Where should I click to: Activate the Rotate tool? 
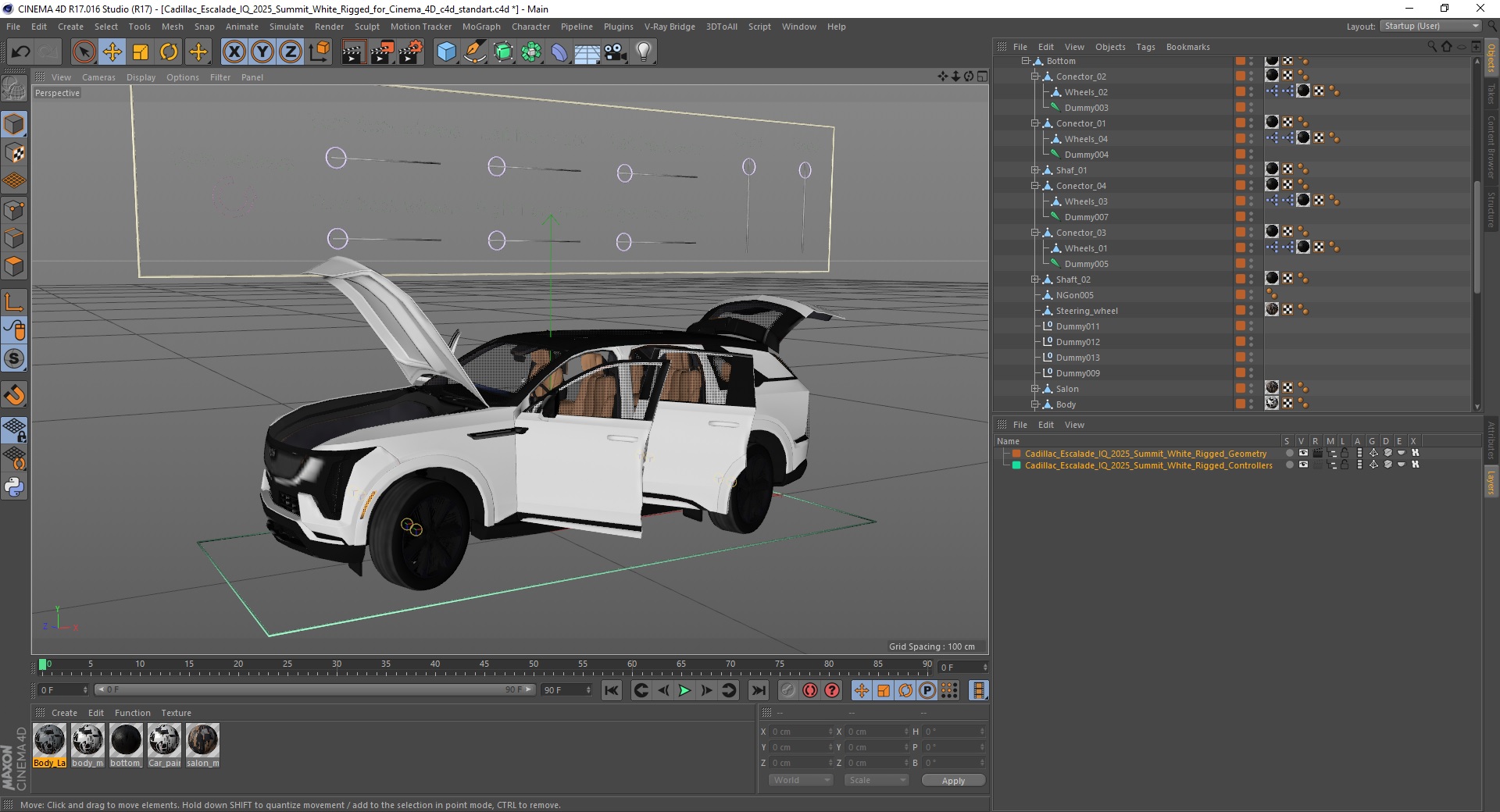[169, 52]
